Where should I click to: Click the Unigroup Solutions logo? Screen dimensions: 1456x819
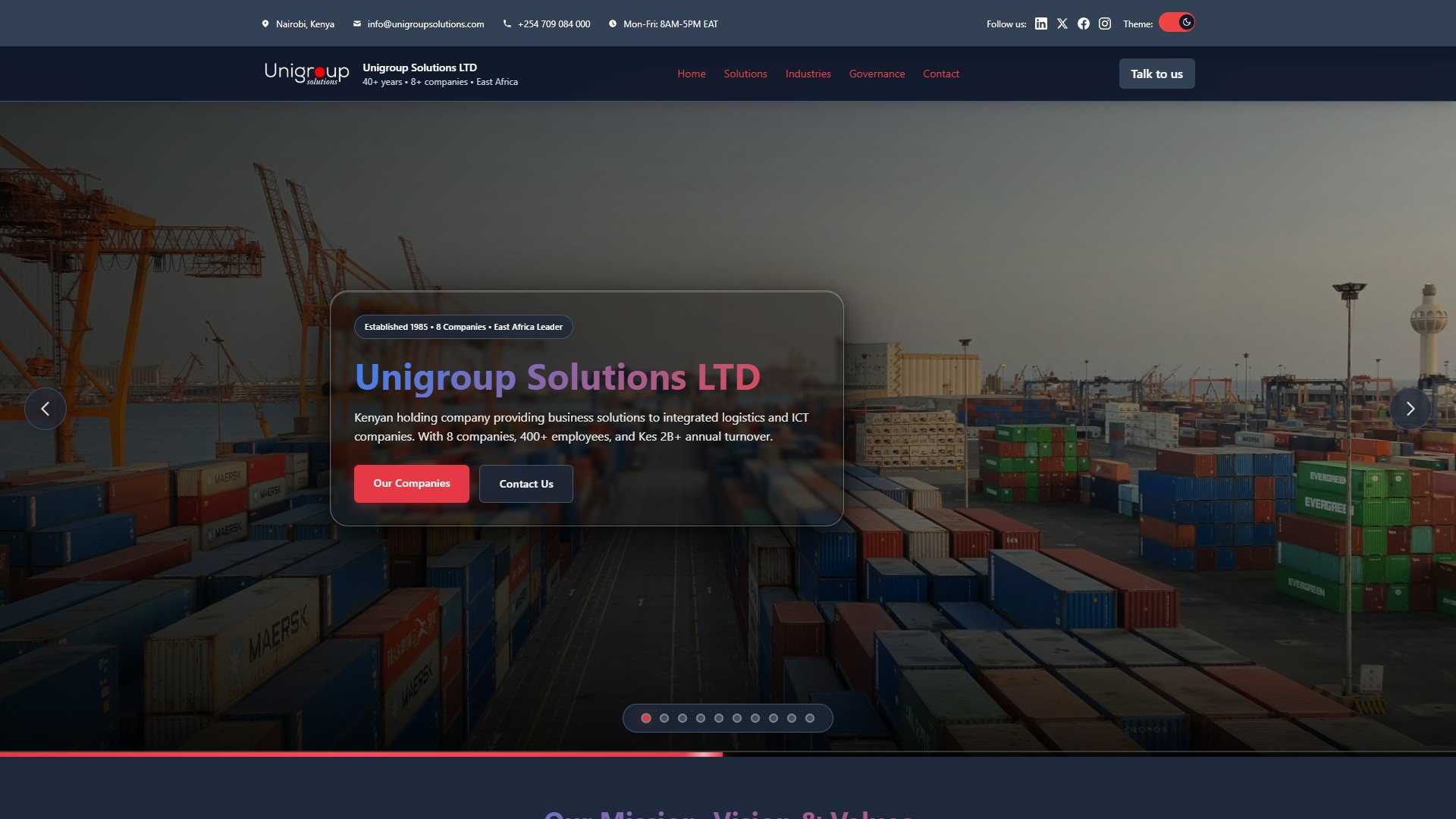306,73
